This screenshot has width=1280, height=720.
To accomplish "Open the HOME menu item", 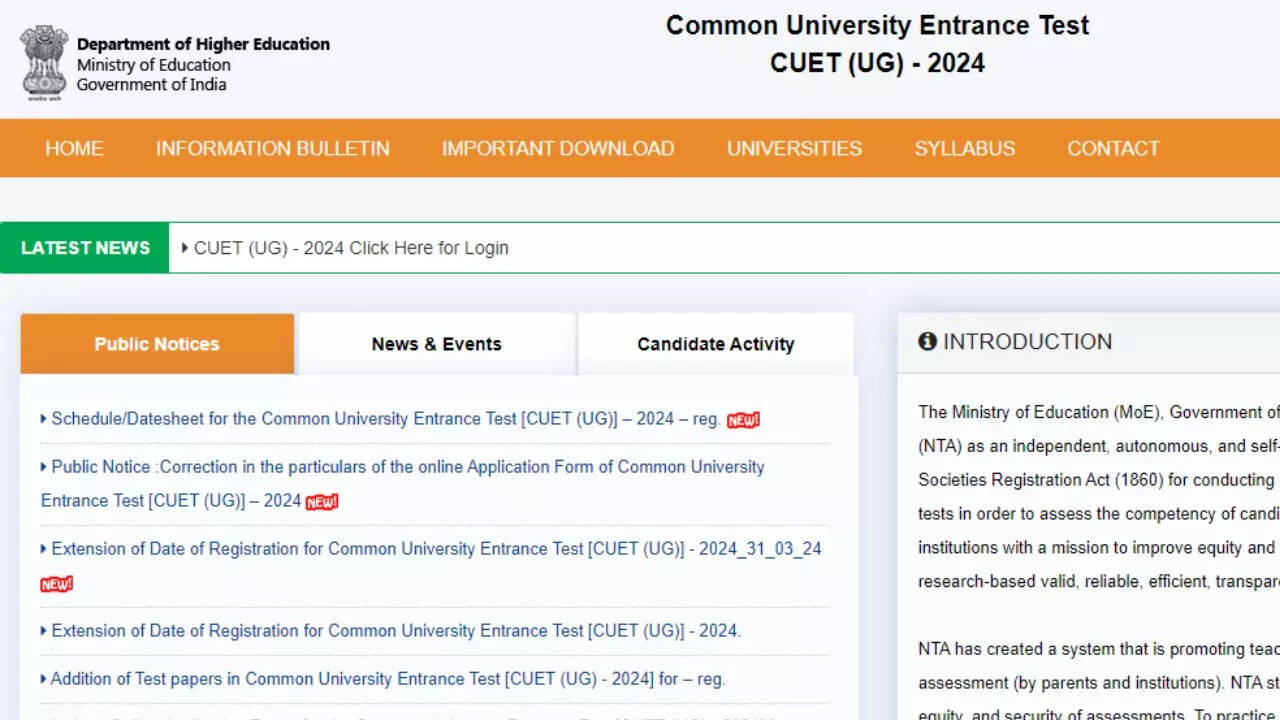I will coord(74,149).
